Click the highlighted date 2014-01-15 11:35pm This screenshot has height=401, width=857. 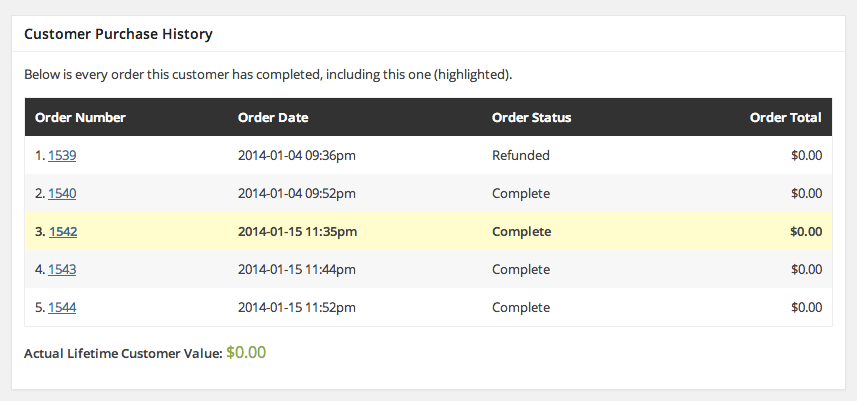(299, 232)
